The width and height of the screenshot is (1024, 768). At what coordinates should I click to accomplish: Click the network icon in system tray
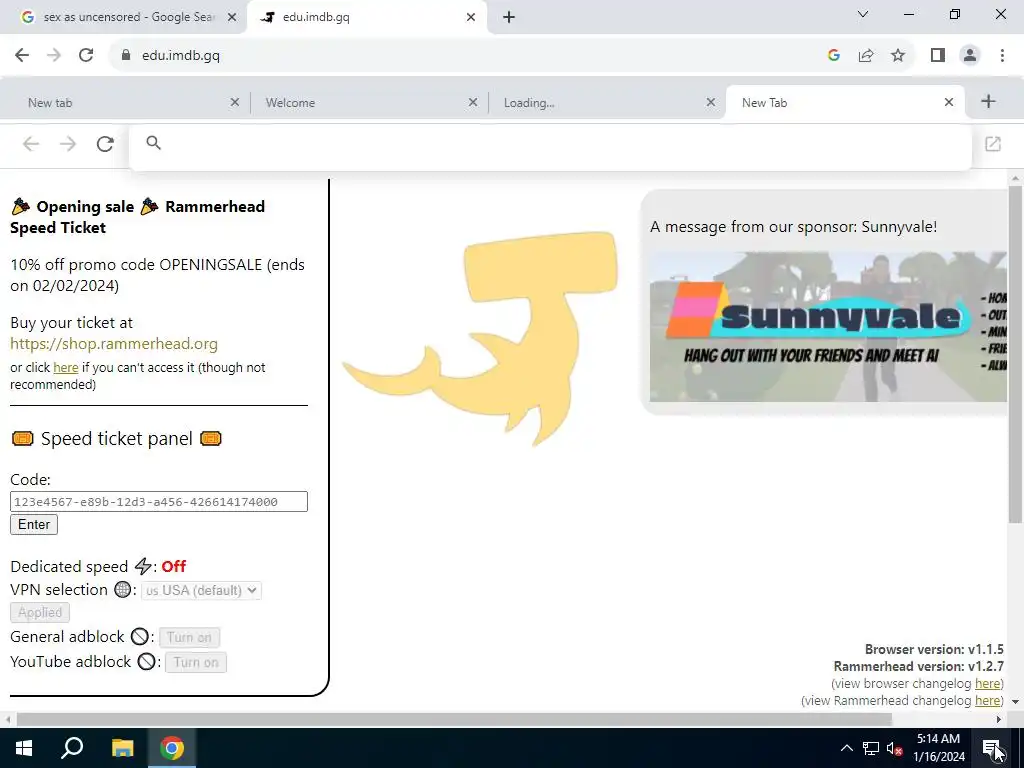click(x=871, y=748)
